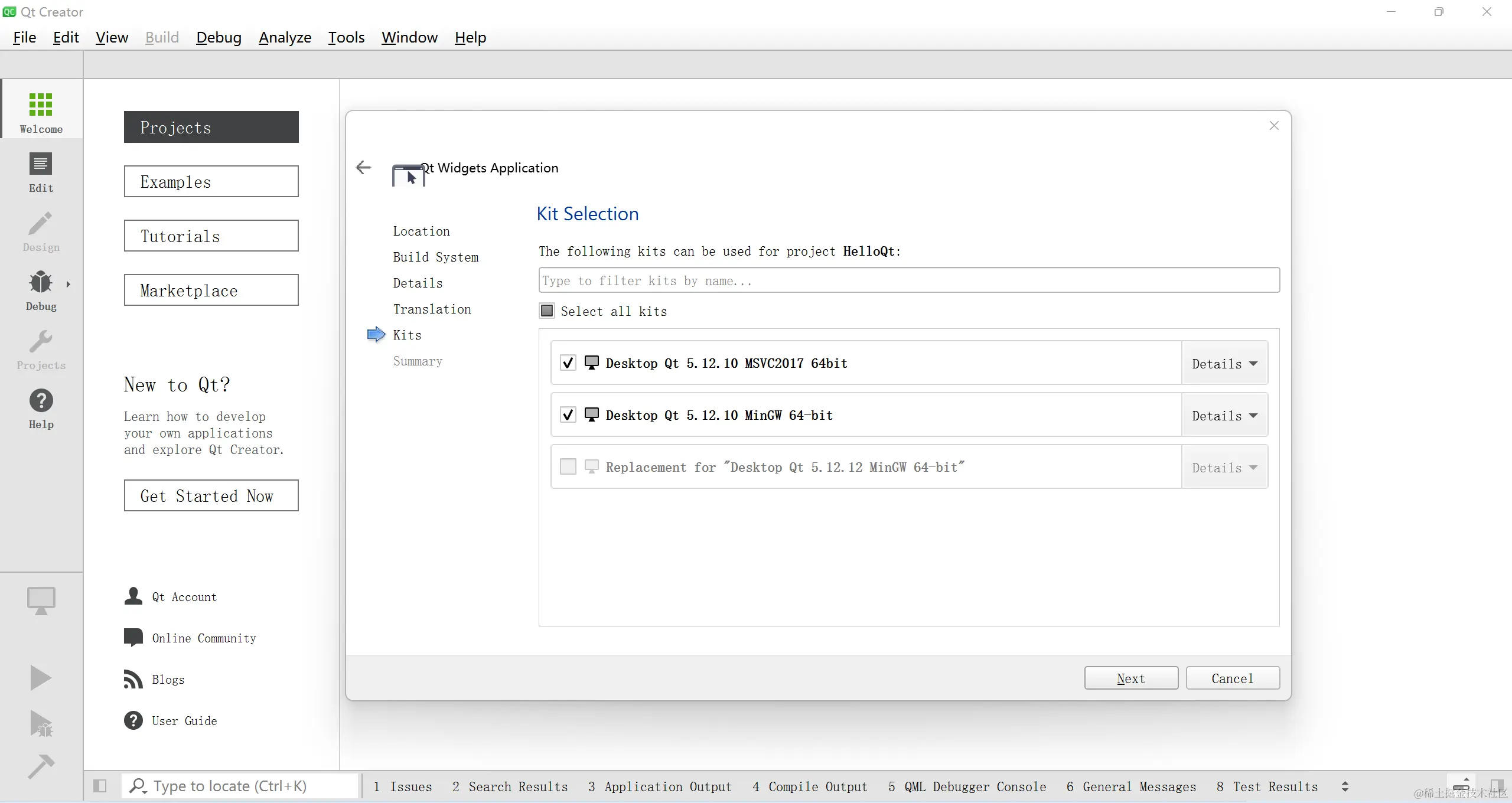Click Get Started Now button
This screenshot has width=1512, height=803.
(211, 496)
